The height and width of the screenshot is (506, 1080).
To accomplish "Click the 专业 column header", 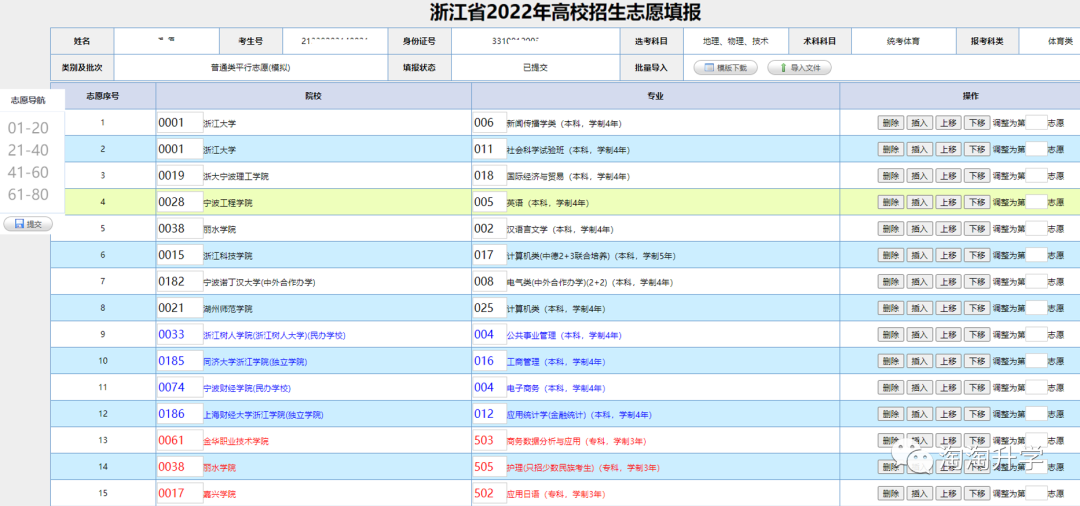I will pyautogui.click(x=656, y=96).
